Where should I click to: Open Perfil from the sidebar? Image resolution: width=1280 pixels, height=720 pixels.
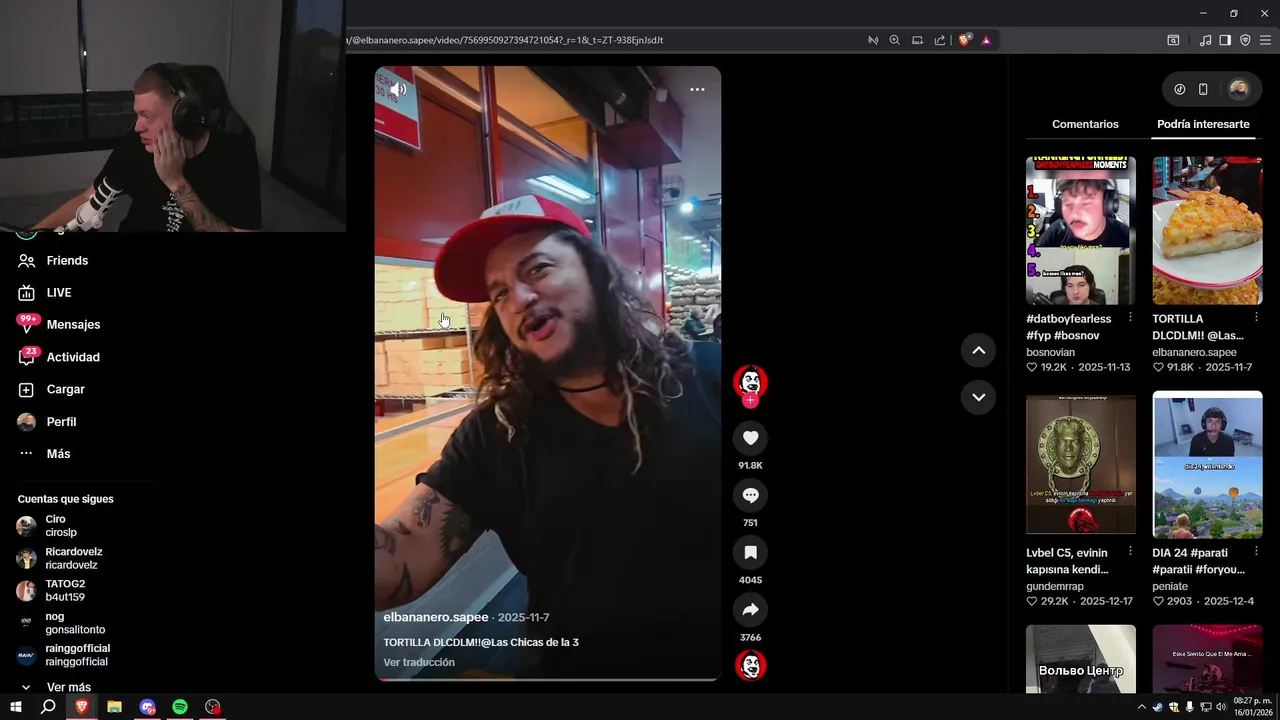(61, 422)
